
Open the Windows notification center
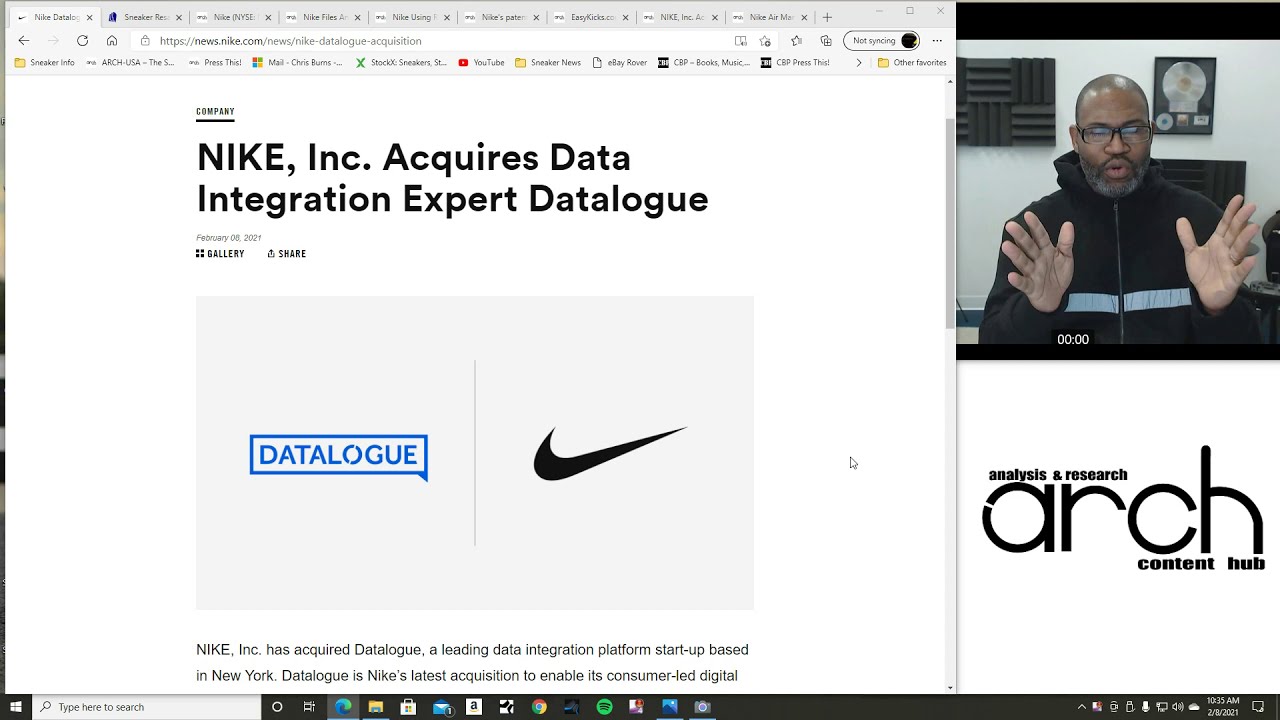tap(1259, 707)
